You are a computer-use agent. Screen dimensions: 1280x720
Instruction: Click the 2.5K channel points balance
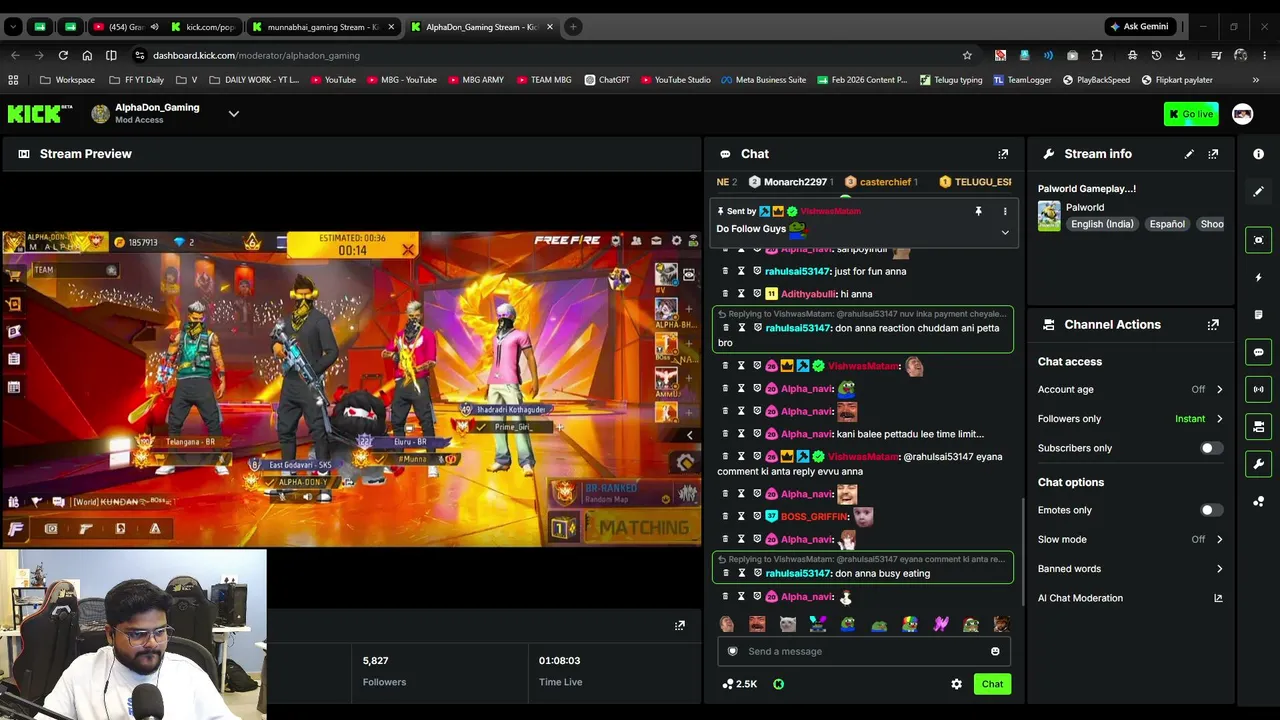(x=740, y=684)
